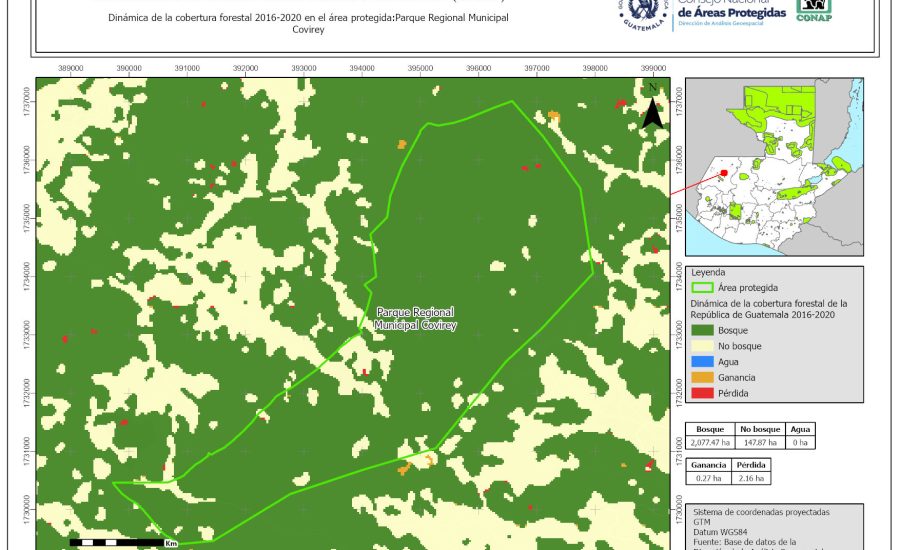Click the red locator dot on inset map
The width and height of the screenshot is (900, 550).
click(723, 173)
